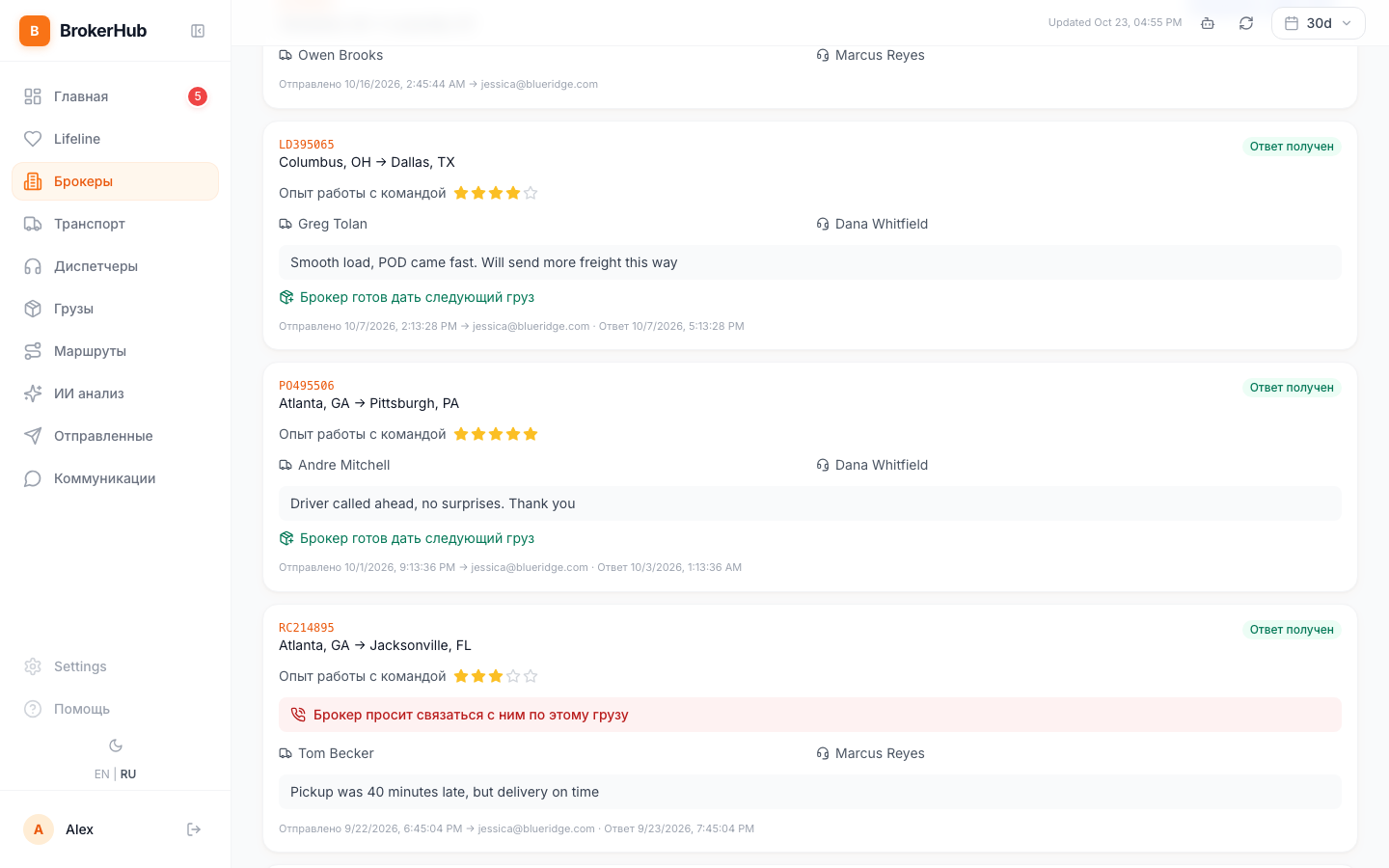Click the comment 'Pickup was 40 minutes late, but delivery on time'
This screenshot has width=1389, height=868.
click(445, 792)
